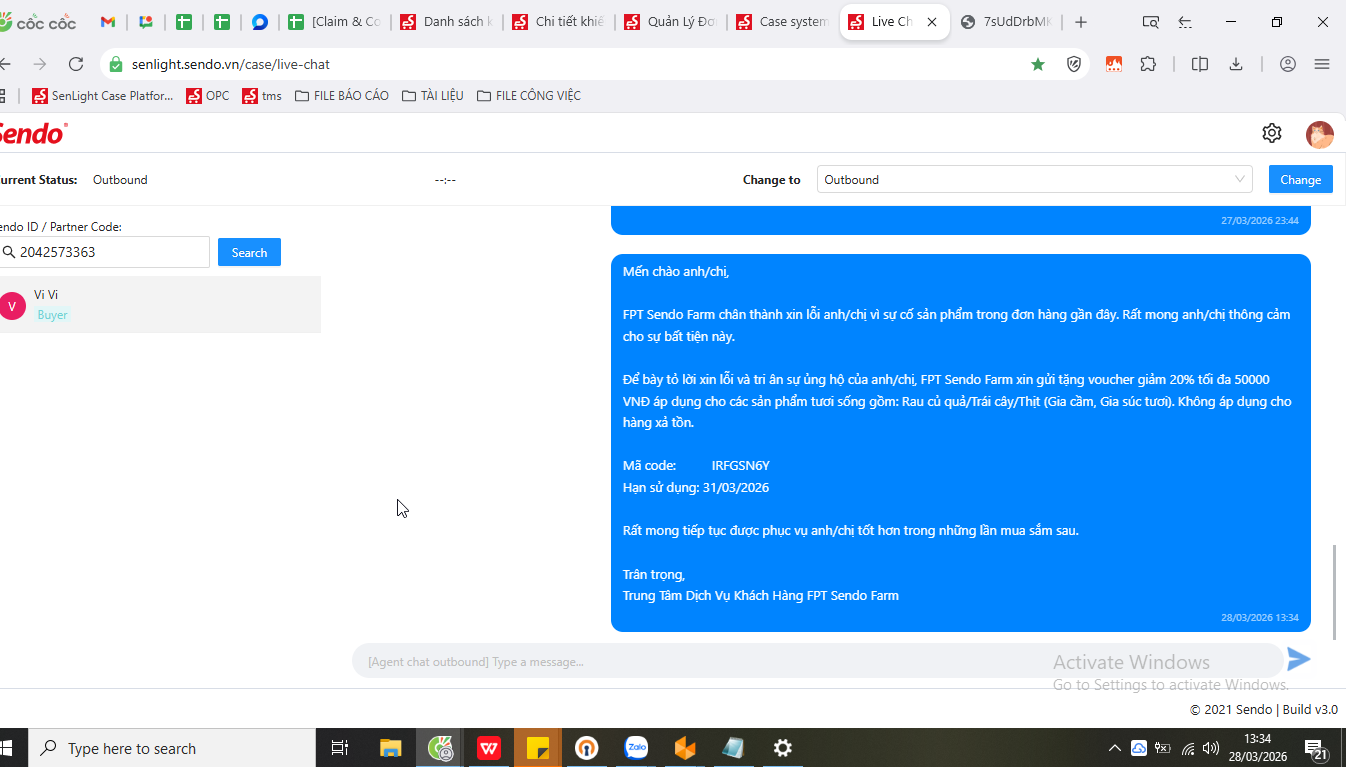The height and width of the screenshot is (767, 1346).
Task: Open the SenLight Case Platform bookmark
Action: click(103, 96)
